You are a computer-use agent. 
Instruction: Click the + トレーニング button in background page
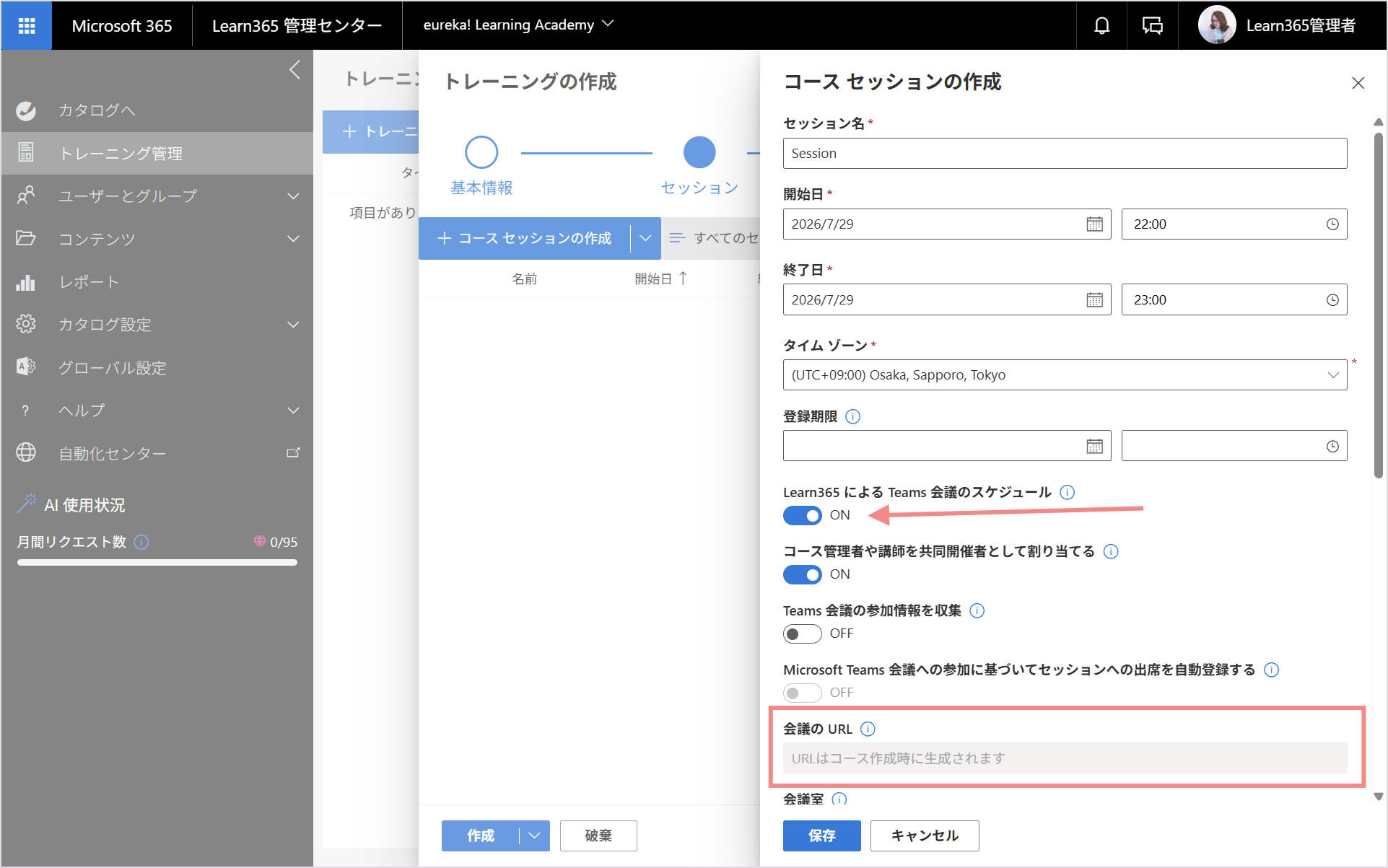(371, 131)
